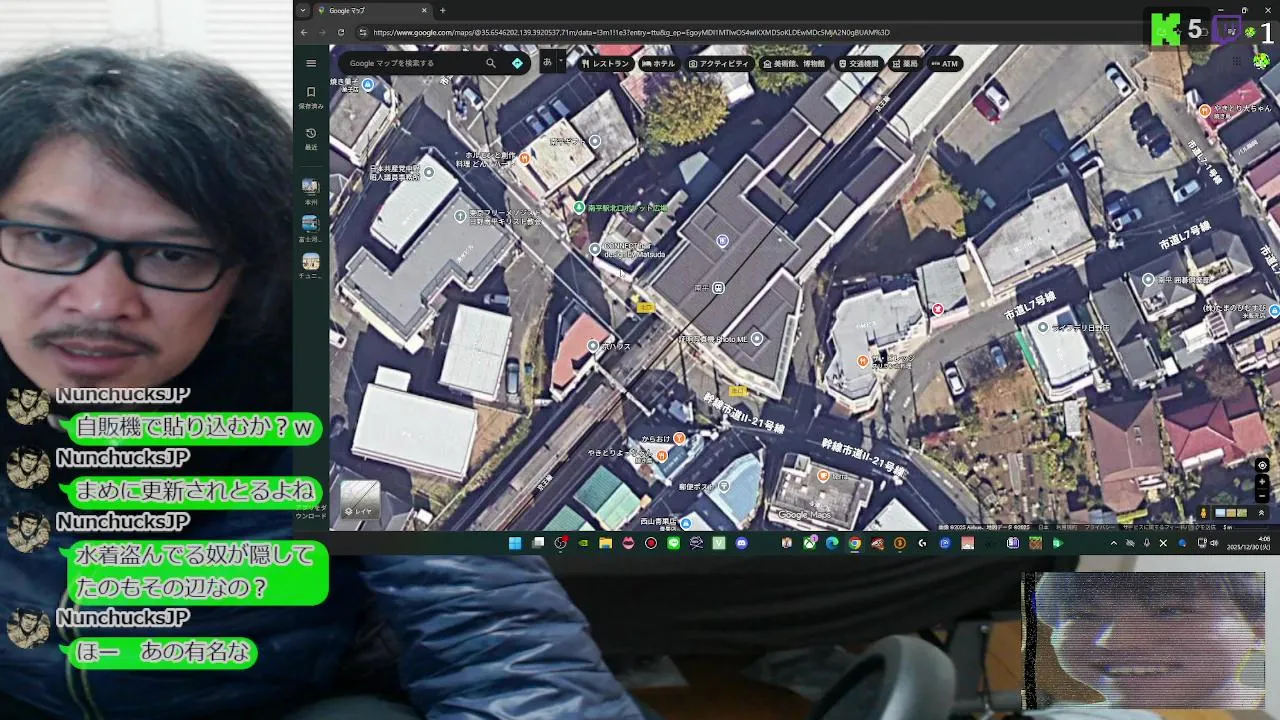Click the からおけ orange marker
This screenshot has width=1280, height=720.
[x=679, y=438]
